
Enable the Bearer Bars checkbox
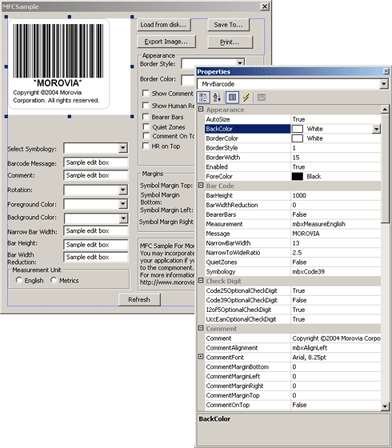(146, 117)
